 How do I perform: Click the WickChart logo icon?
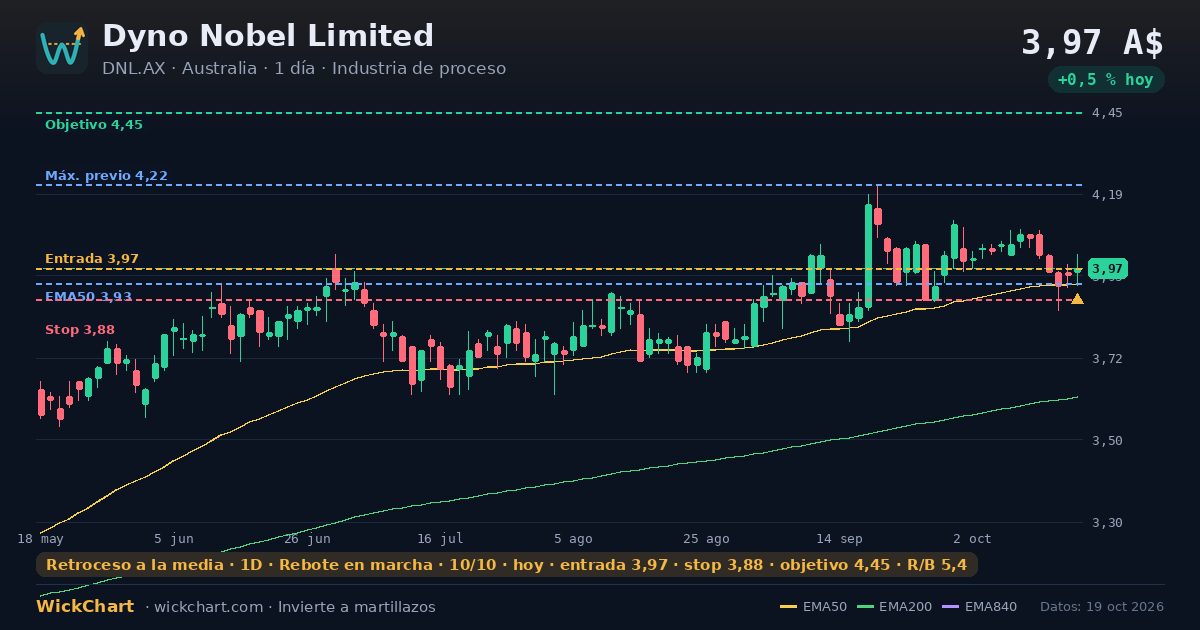(62, 48)
